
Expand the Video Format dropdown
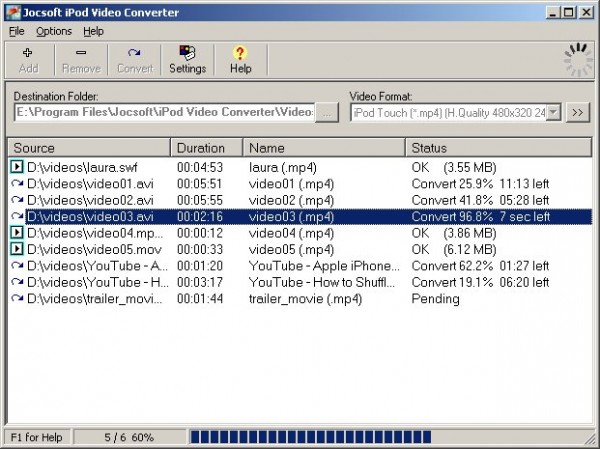553,112
